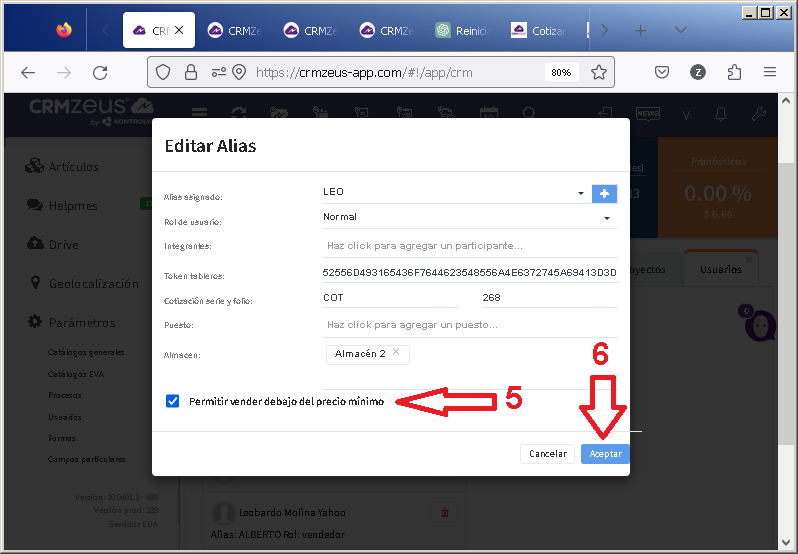Delete Leobardo Molina Yahoo user with trash icon

pyautogui.click(x=444, y=512)
